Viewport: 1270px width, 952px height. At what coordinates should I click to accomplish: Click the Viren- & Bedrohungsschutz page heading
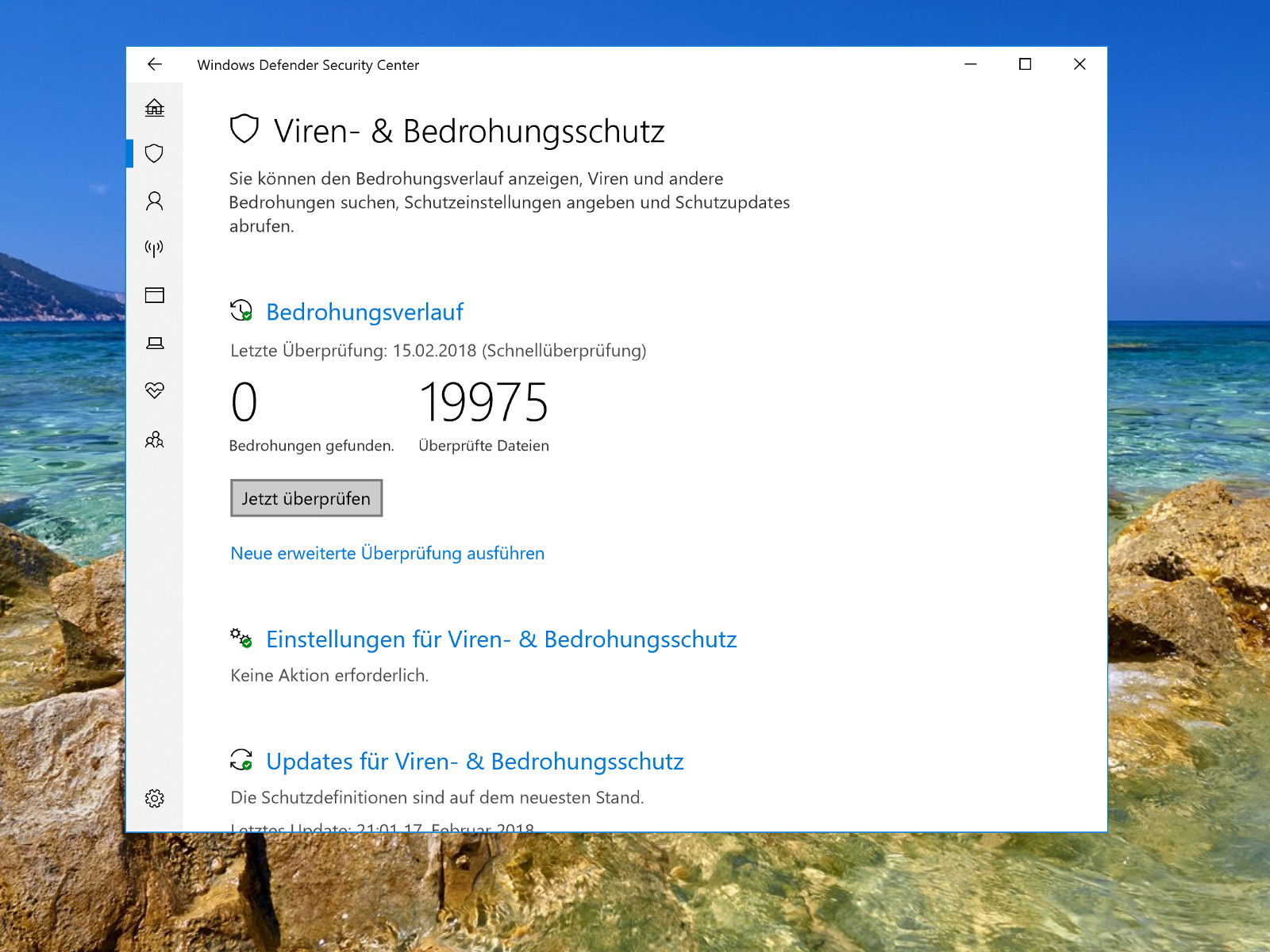pyautogui.click(x=469, y=132)
